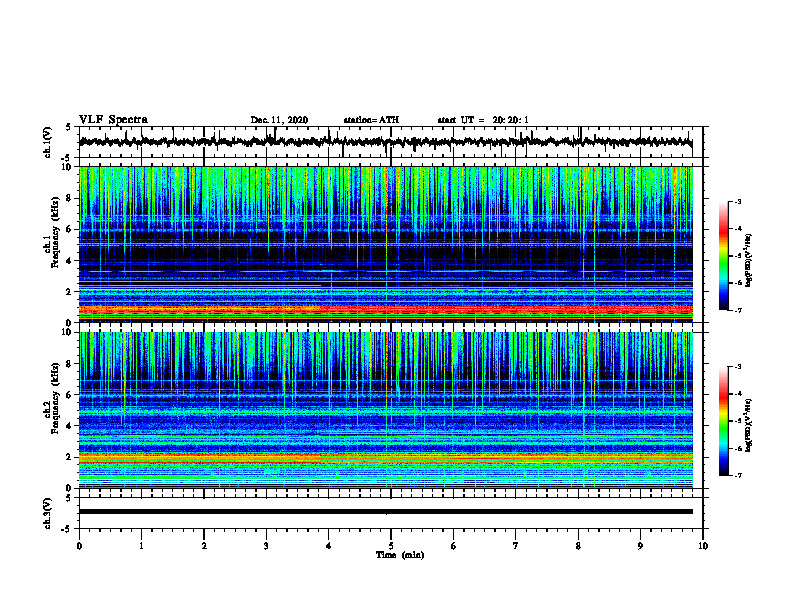
Task: Click the 'ch.3(V)' waveform axis label
Action: 47,513
